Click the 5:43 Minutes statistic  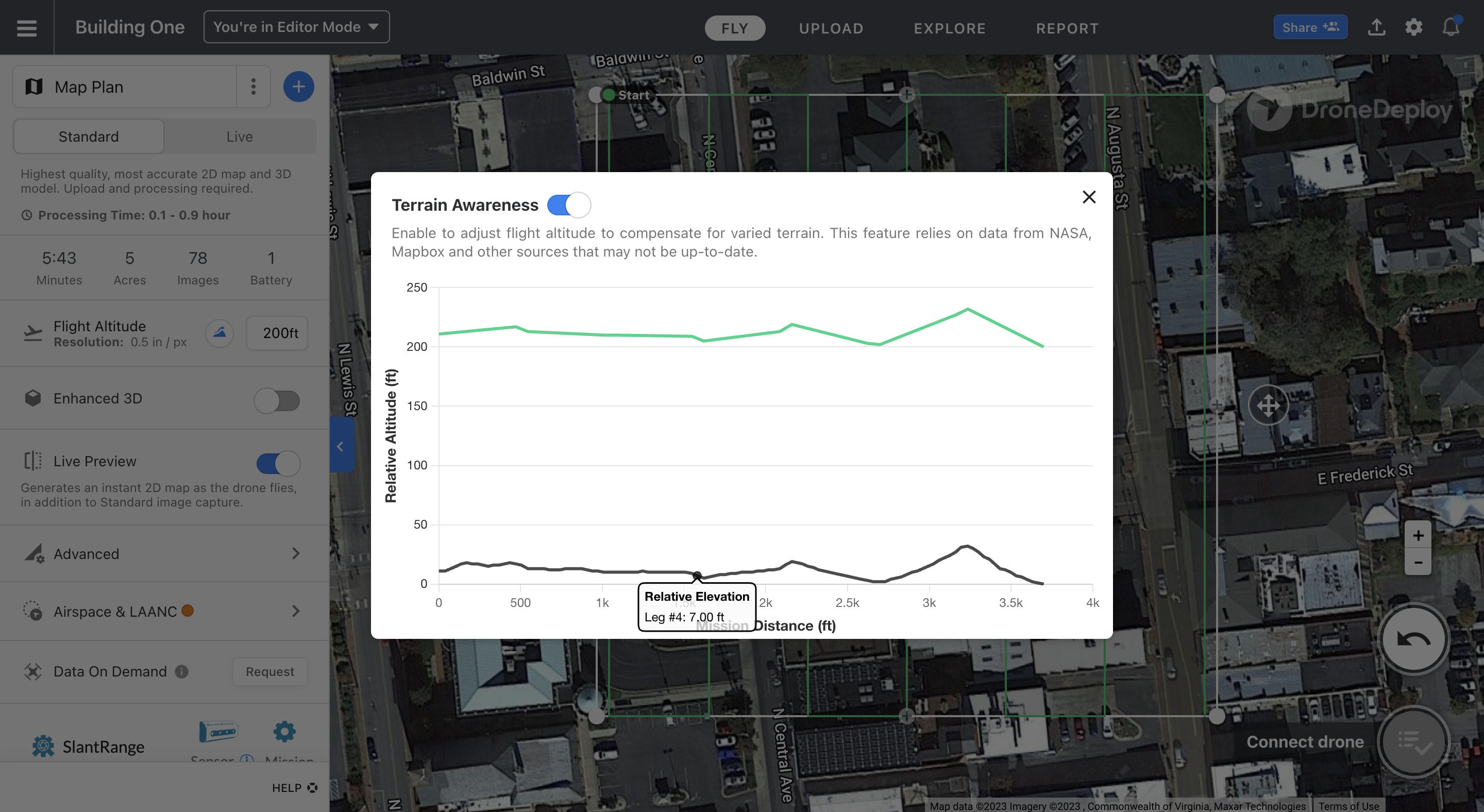click(59, 268)
